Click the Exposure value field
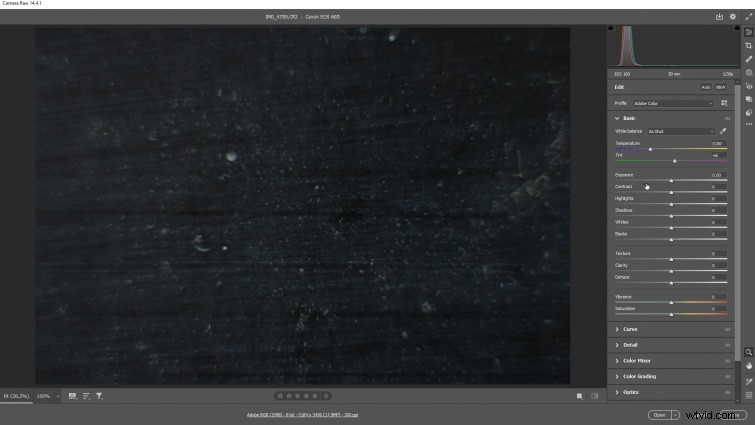Image resolution: width=755 pixels, height=425 pixels. coord(717,175)
